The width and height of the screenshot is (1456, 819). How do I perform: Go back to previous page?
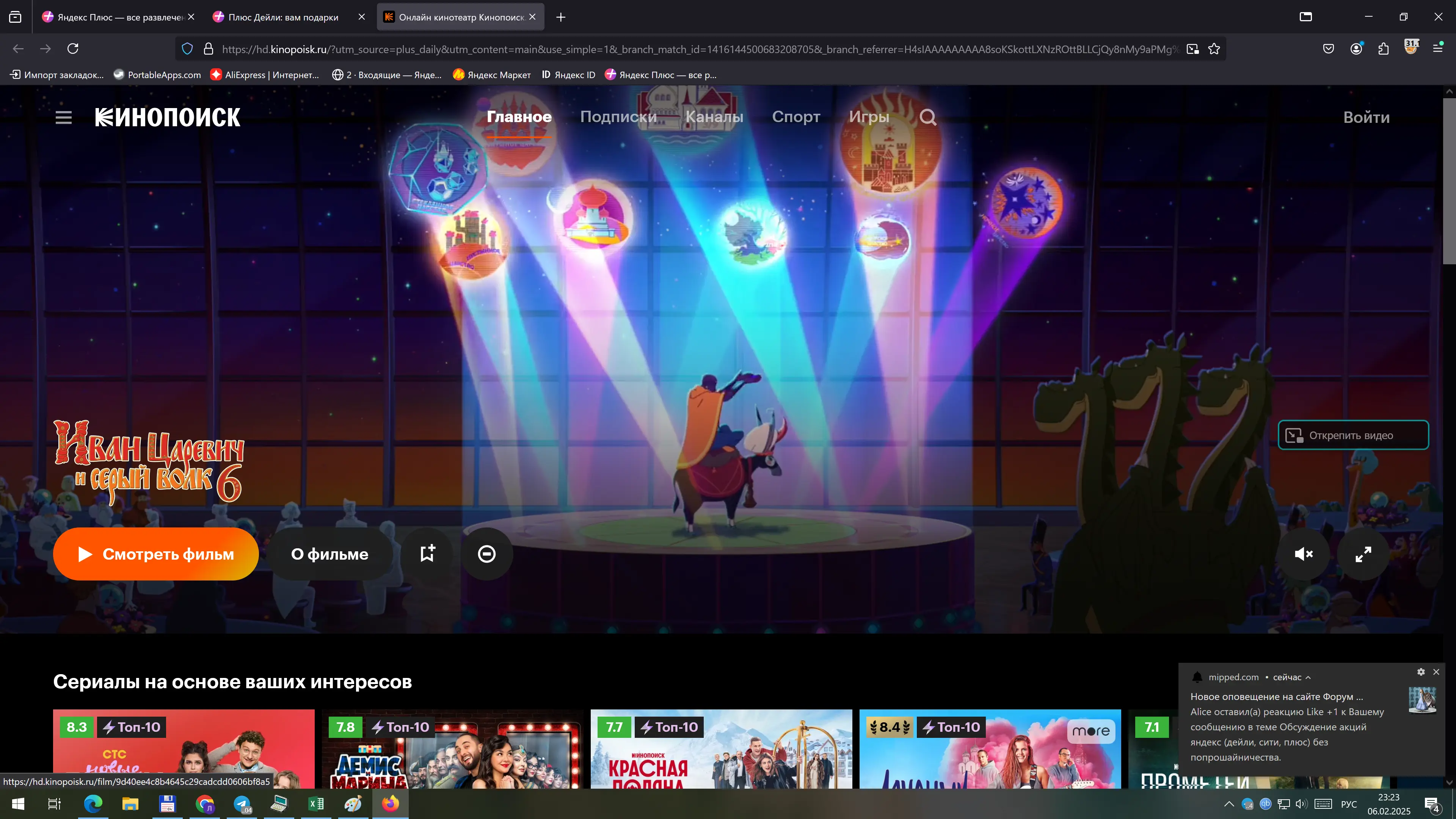point(18,49)
